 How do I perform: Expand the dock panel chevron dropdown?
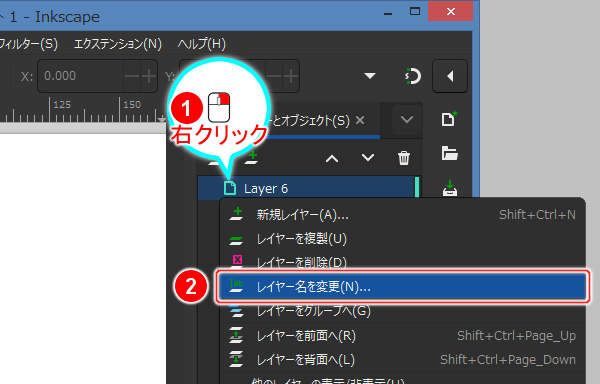(406, 120)
